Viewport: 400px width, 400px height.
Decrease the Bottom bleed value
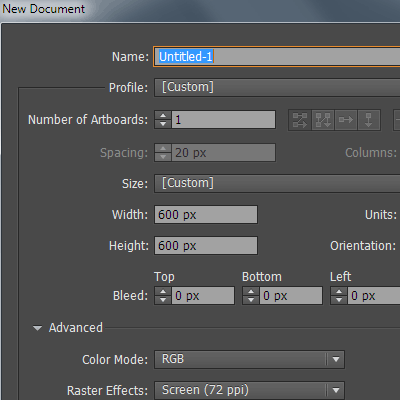[251, 300]
